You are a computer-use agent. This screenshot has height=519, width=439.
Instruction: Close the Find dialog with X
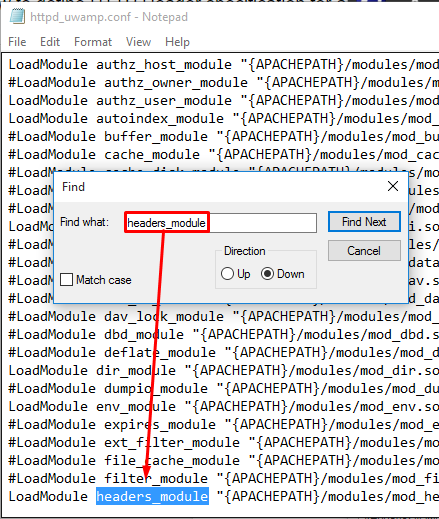point(393,186)
